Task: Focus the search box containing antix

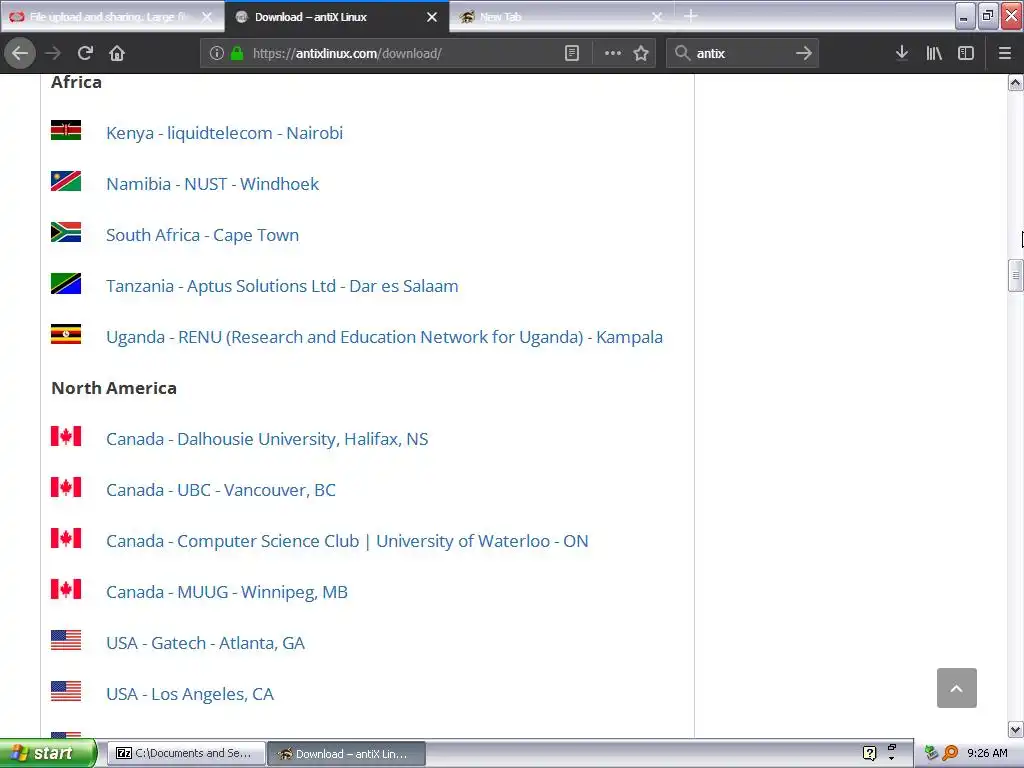Action: [x=741, y=54]
